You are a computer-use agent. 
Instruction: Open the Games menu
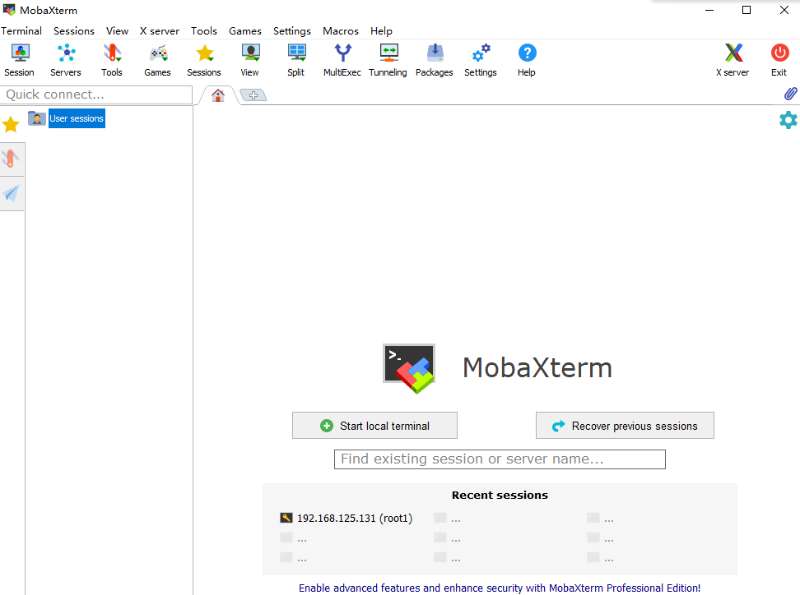(245, 31)
